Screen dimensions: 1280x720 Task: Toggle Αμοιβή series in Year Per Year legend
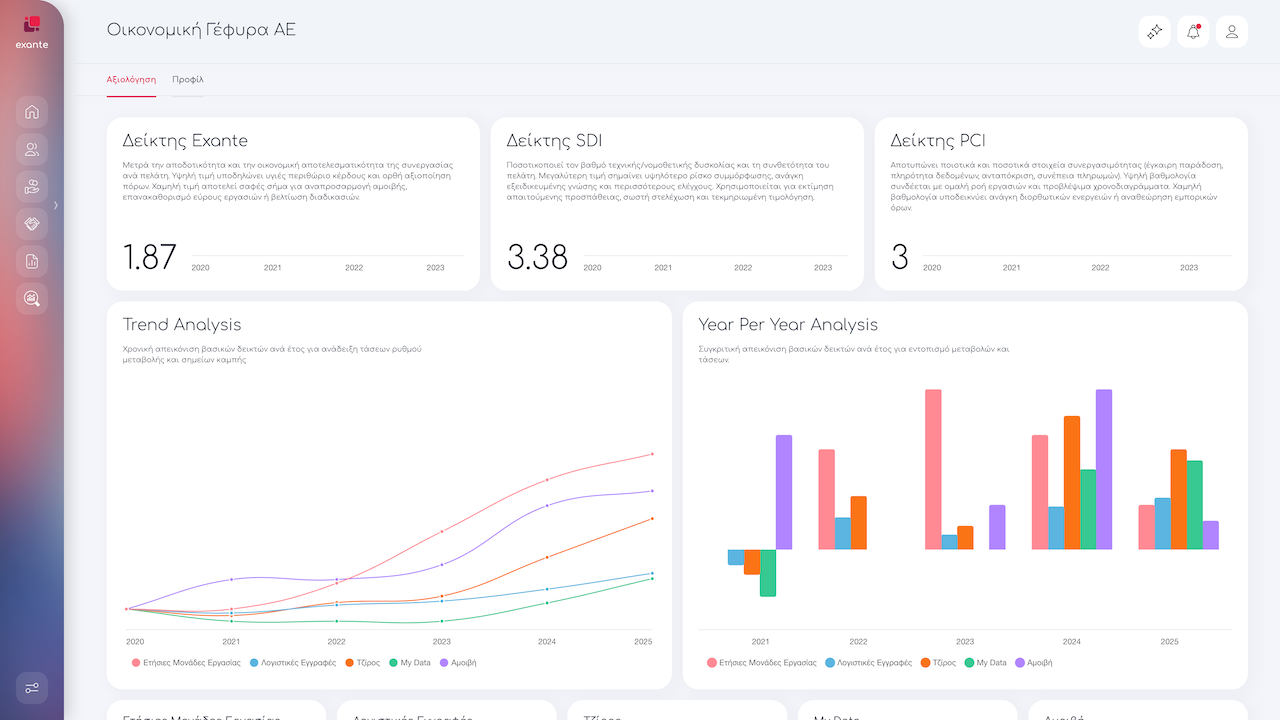pyautogui.click(x=1033, y=663)
